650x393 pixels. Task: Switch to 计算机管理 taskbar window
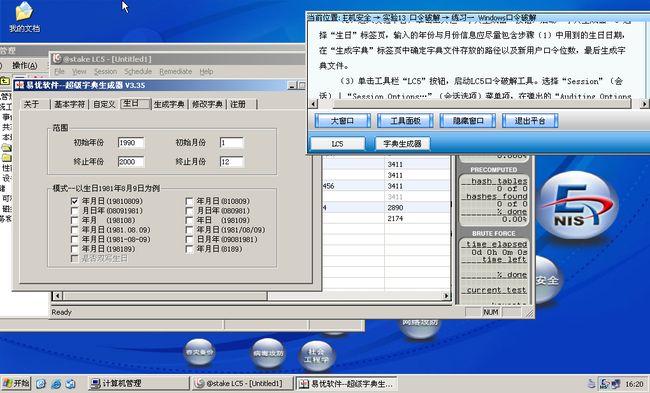[x=138, y=383]
